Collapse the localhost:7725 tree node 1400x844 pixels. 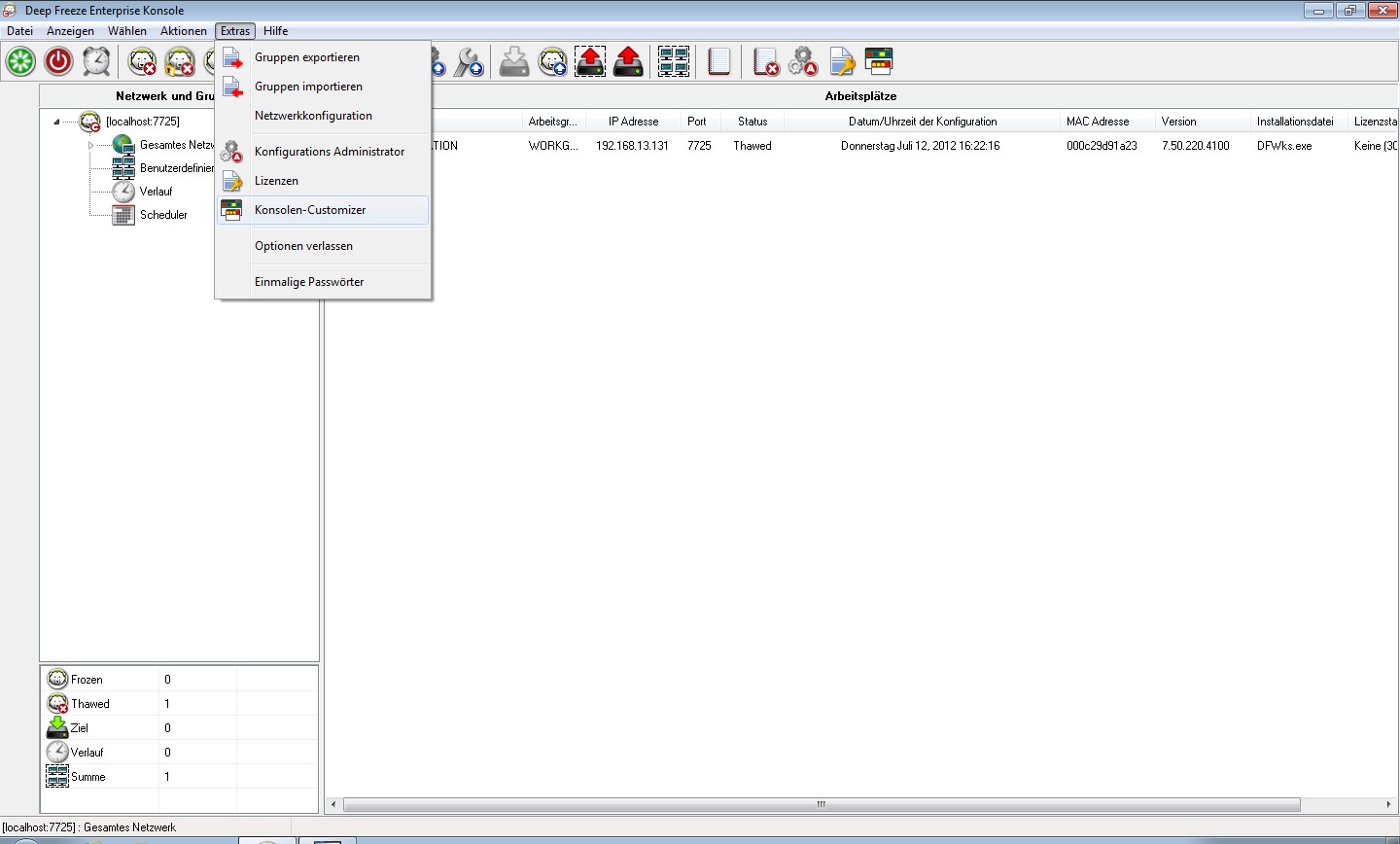[x=56, y=122]
